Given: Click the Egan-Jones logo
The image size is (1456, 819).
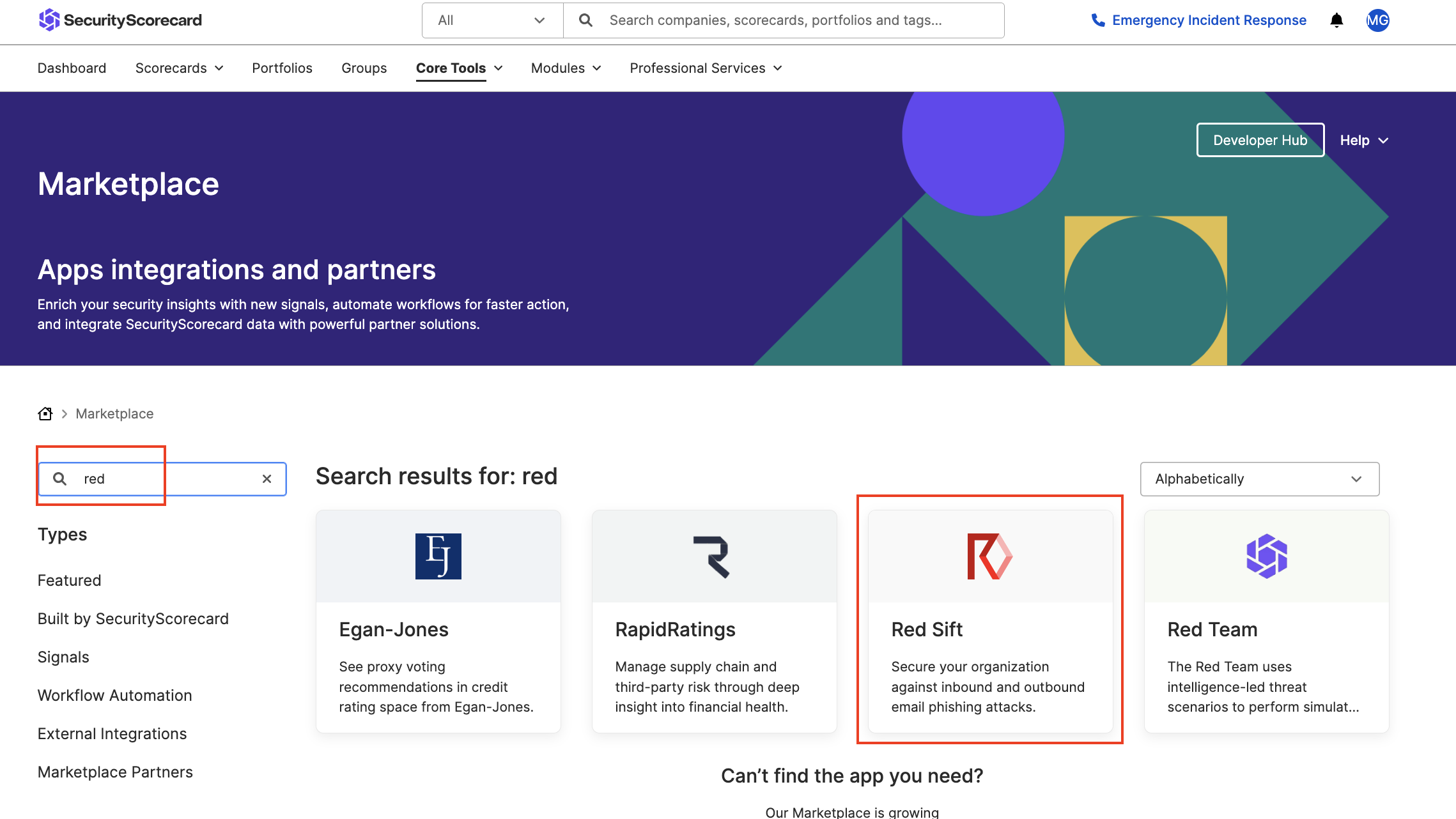Looking at the screenshot, I should pos(438,556).
